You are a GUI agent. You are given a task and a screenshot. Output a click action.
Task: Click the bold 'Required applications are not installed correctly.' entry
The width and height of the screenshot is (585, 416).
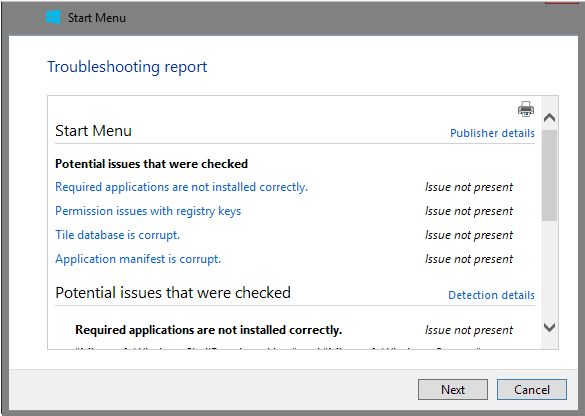[x=209, y=330]
